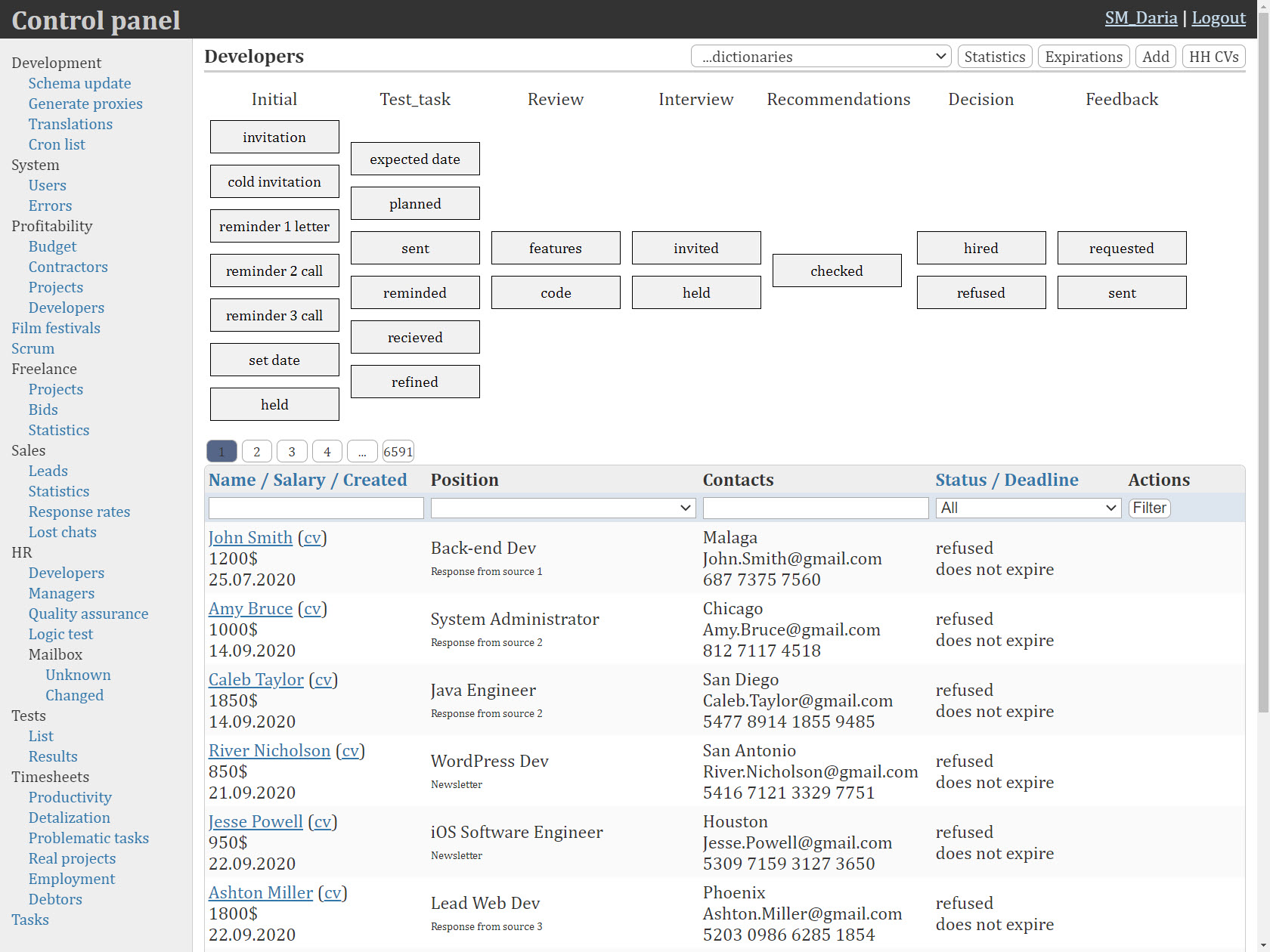Select the cold invitation stage button

(x=274, y=182)
